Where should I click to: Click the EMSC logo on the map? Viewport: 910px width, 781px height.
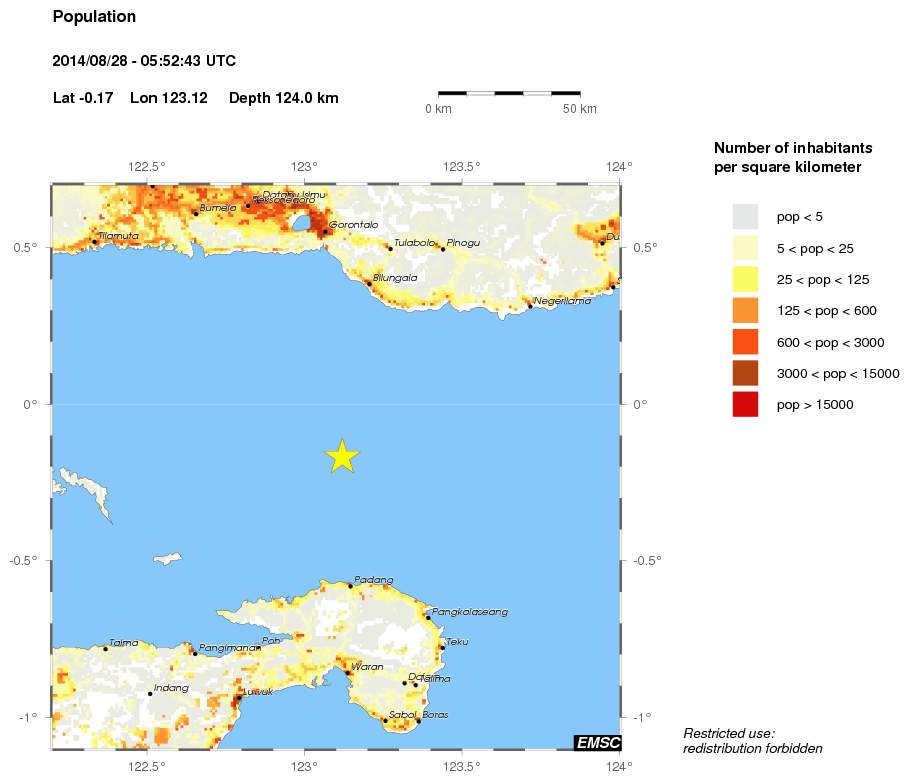598,742
